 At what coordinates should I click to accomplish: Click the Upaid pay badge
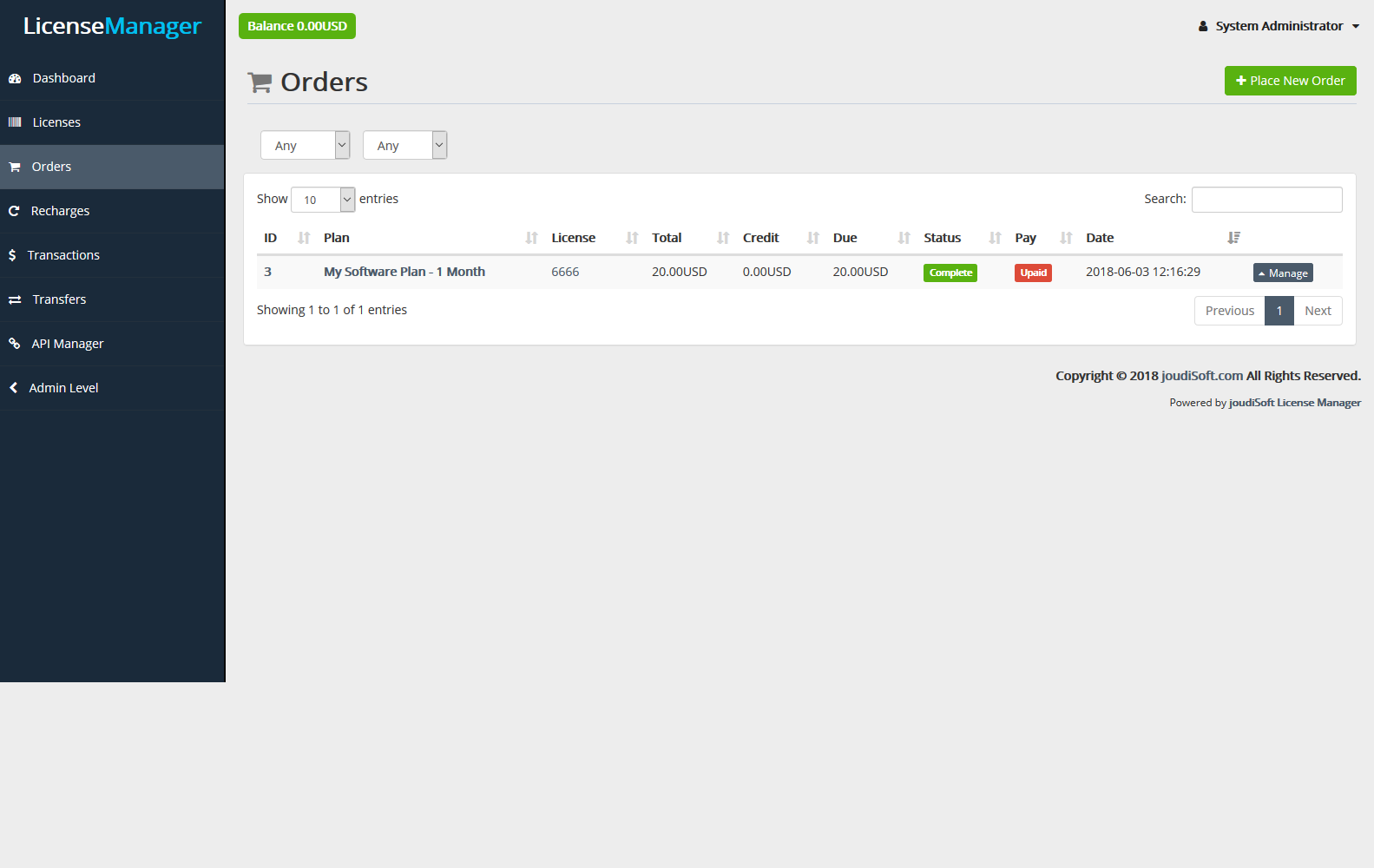click(1033, 273)
